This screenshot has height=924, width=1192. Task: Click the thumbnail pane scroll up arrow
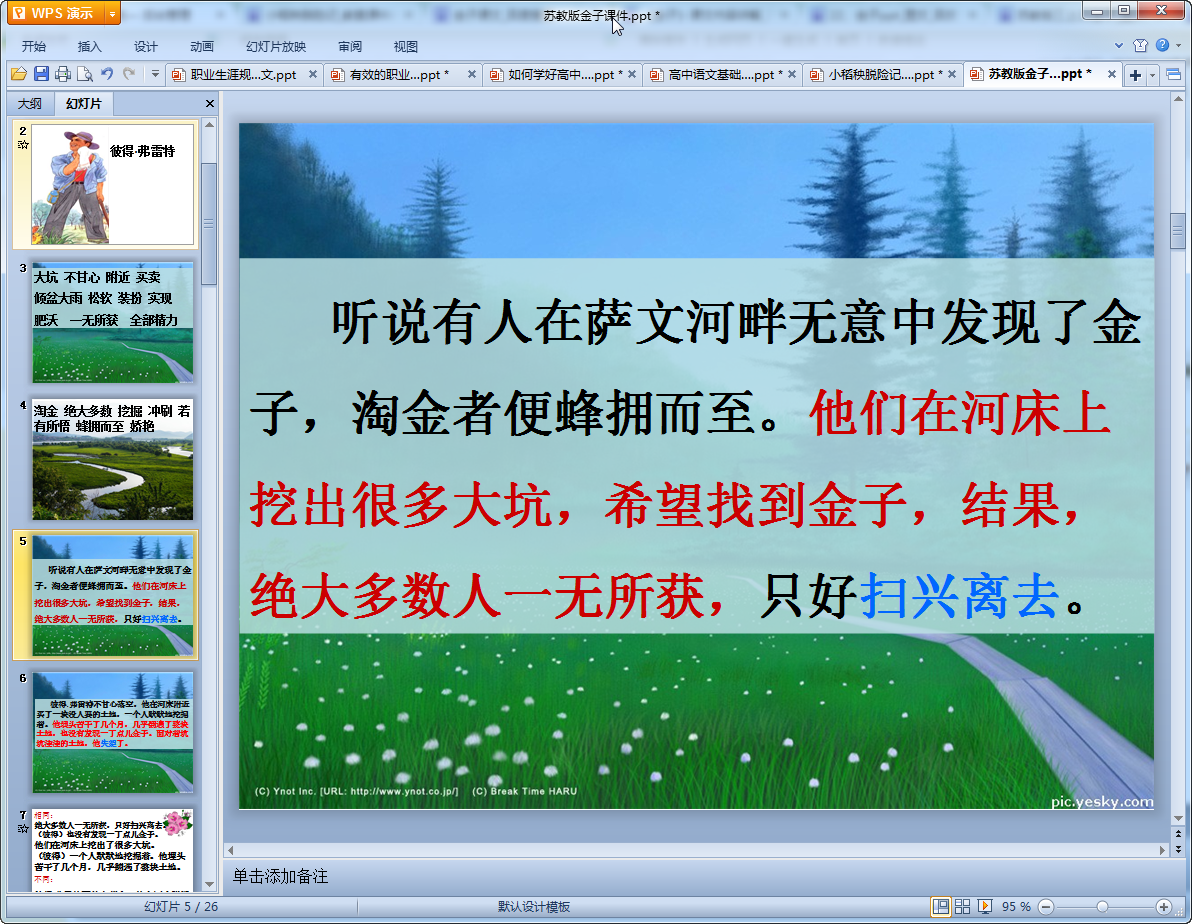[x=210, y=124]
